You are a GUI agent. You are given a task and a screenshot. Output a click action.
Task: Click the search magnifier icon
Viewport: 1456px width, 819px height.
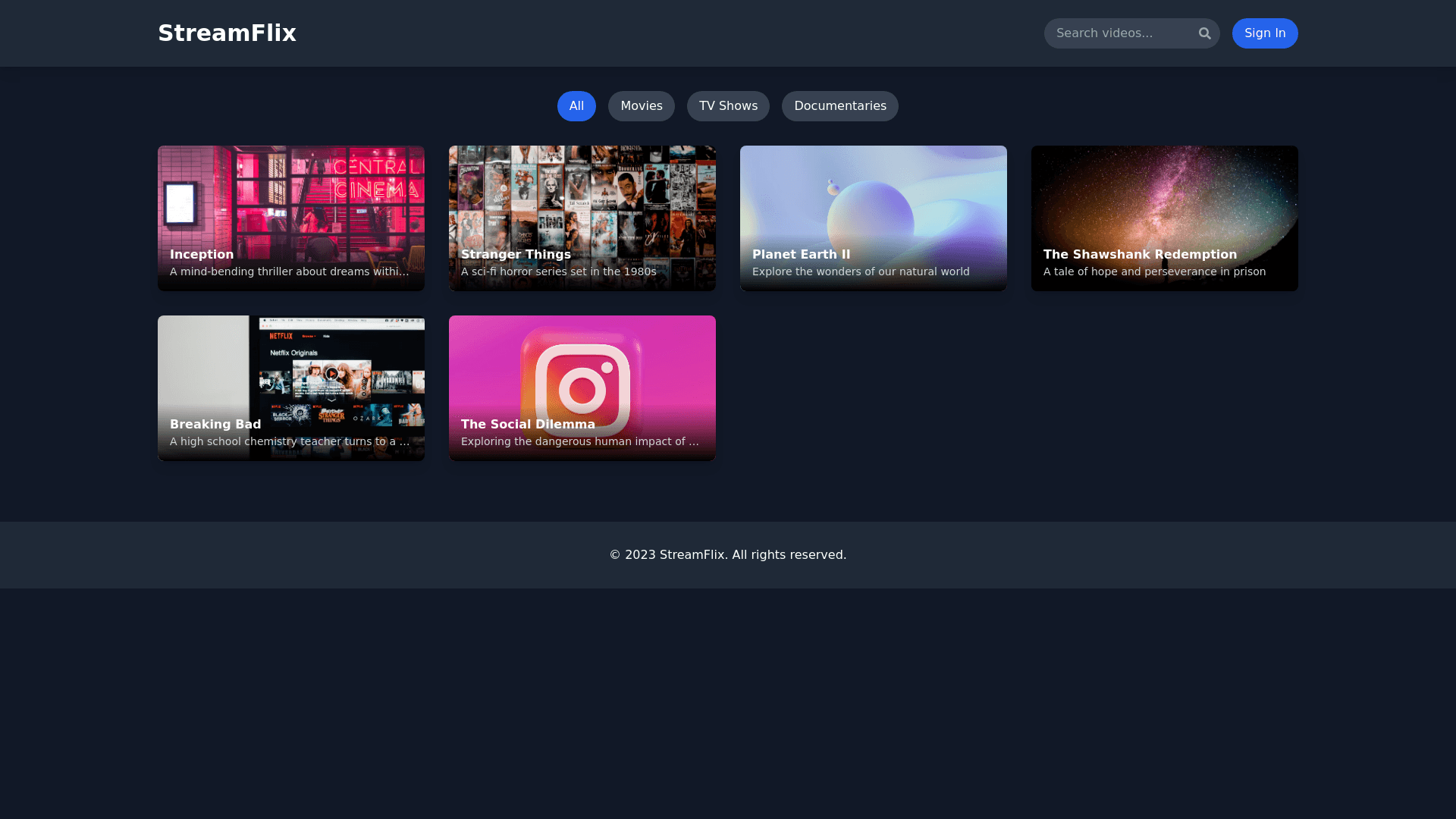(1205, 33)
